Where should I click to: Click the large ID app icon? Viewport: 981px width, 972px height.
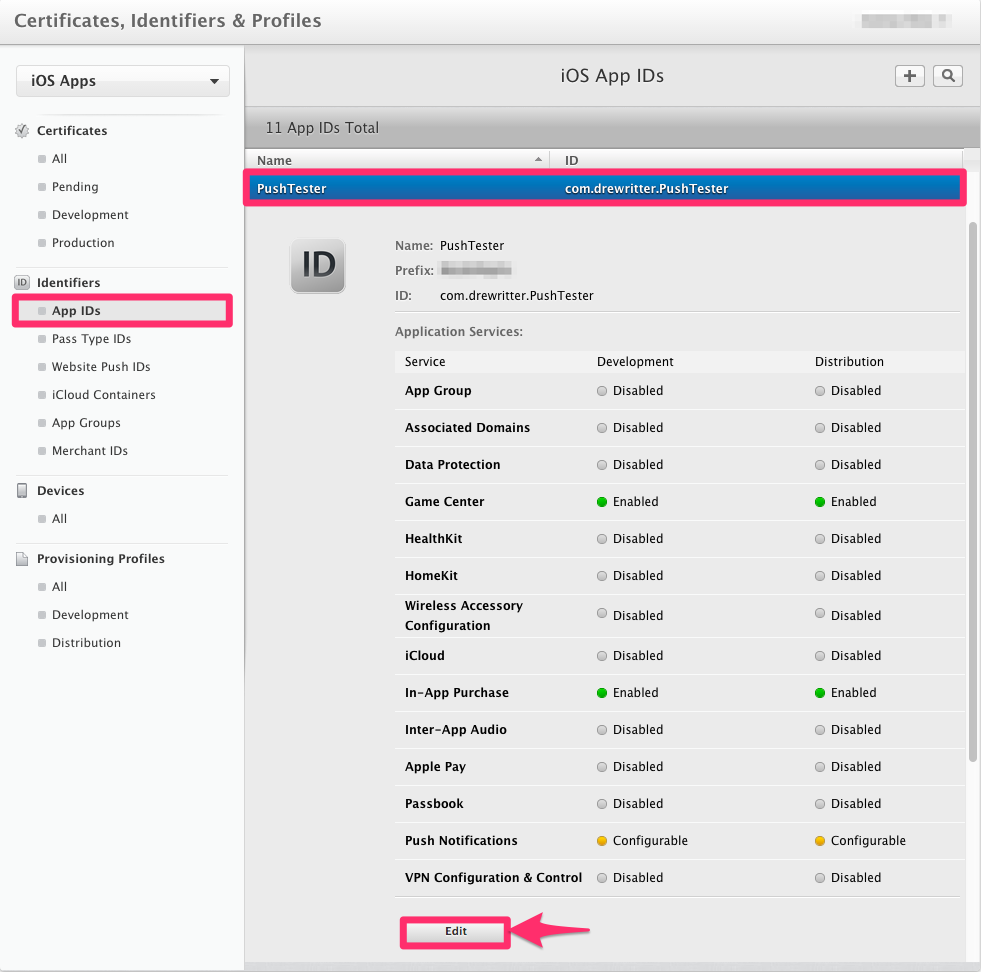[318, 266]
